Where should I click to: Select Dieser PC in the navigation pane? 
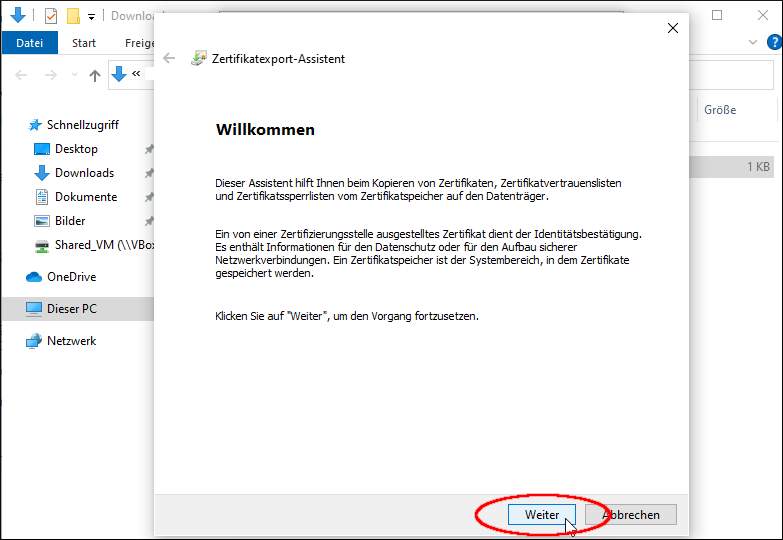pyautogui.click(x=72, y=309)
